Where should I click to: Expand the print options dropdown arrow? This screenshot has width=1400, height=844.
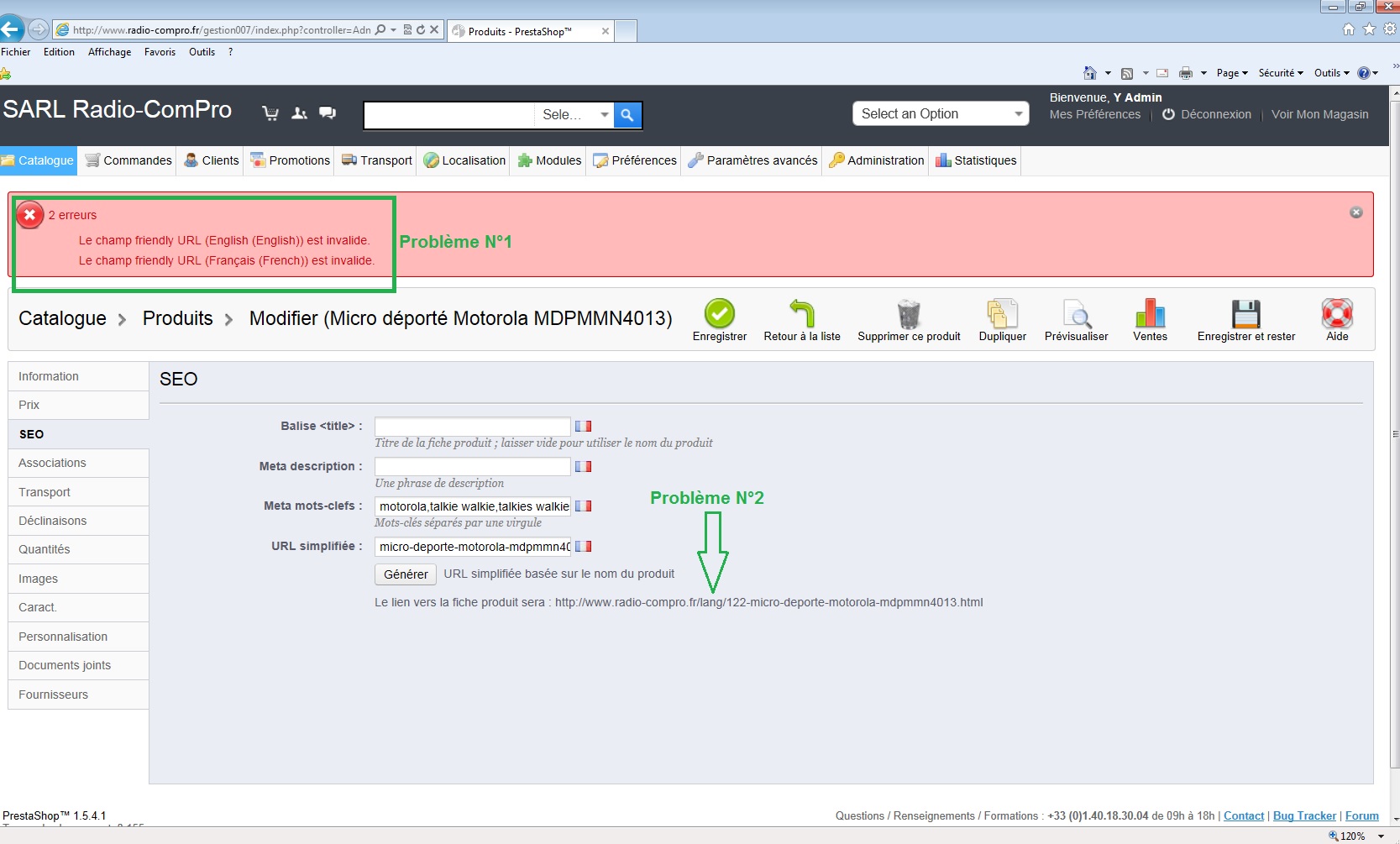(1203, 73)
